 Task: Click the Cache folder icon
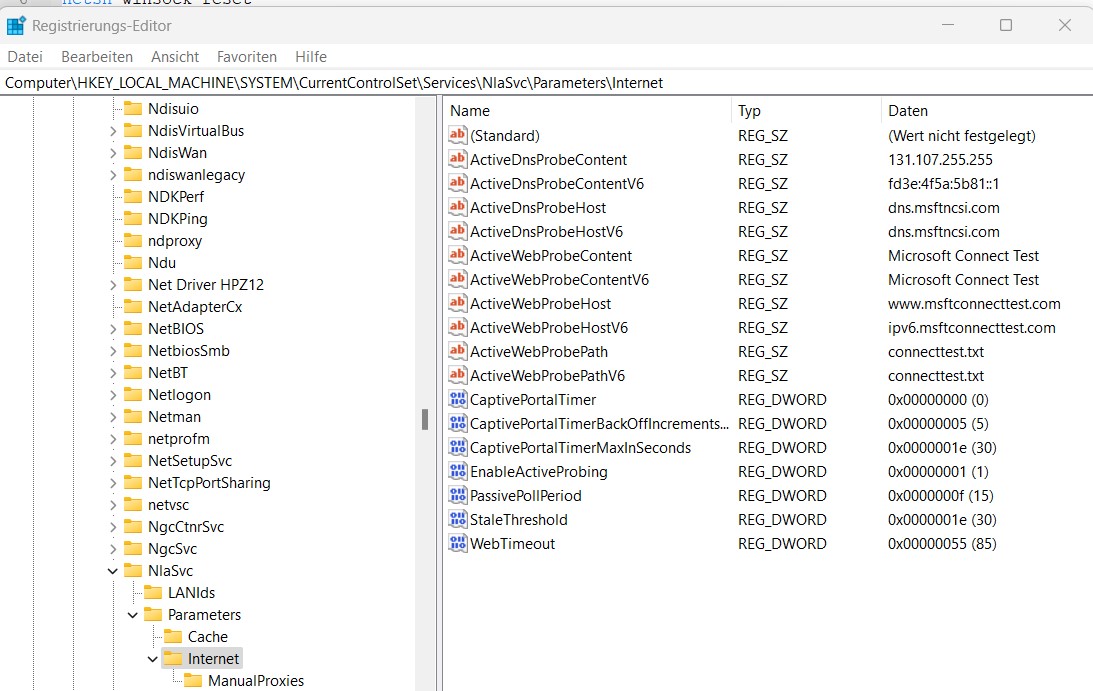coord(172,637)
